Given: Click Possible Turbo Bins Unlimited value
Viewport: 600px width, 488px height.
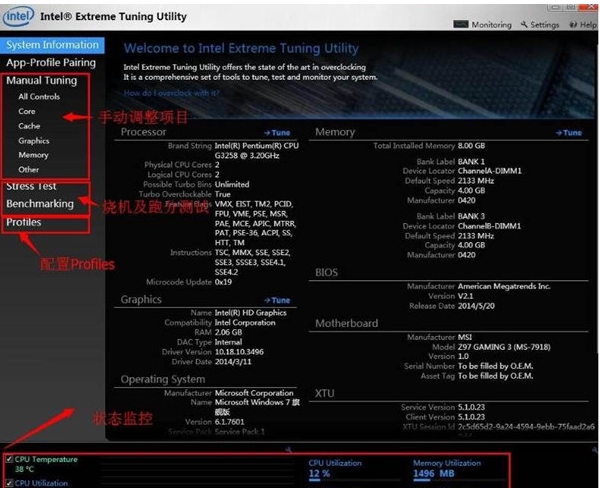Looking at the screenshot, I should pos(232,184).
